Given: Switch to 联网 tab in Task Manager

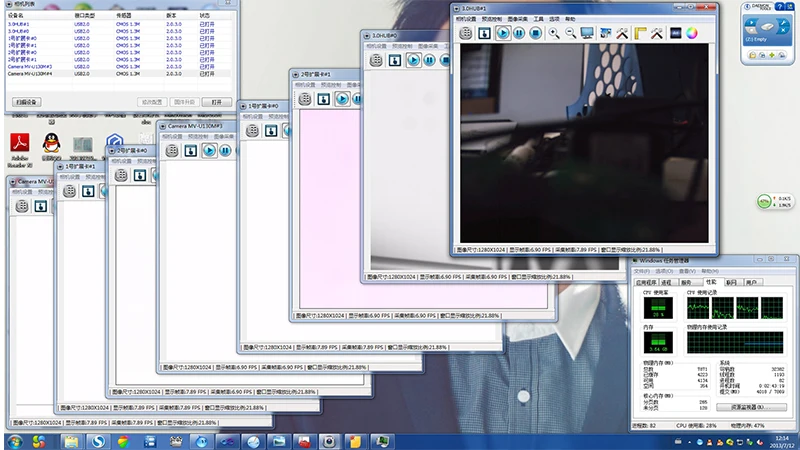Looking at the screenshot, I should coord(732,282).
